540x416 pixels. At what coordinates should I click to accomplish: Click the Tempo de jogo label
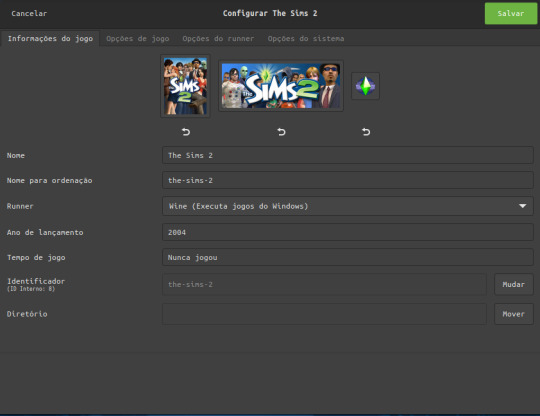pyautogui.click(x=36, y=258)
